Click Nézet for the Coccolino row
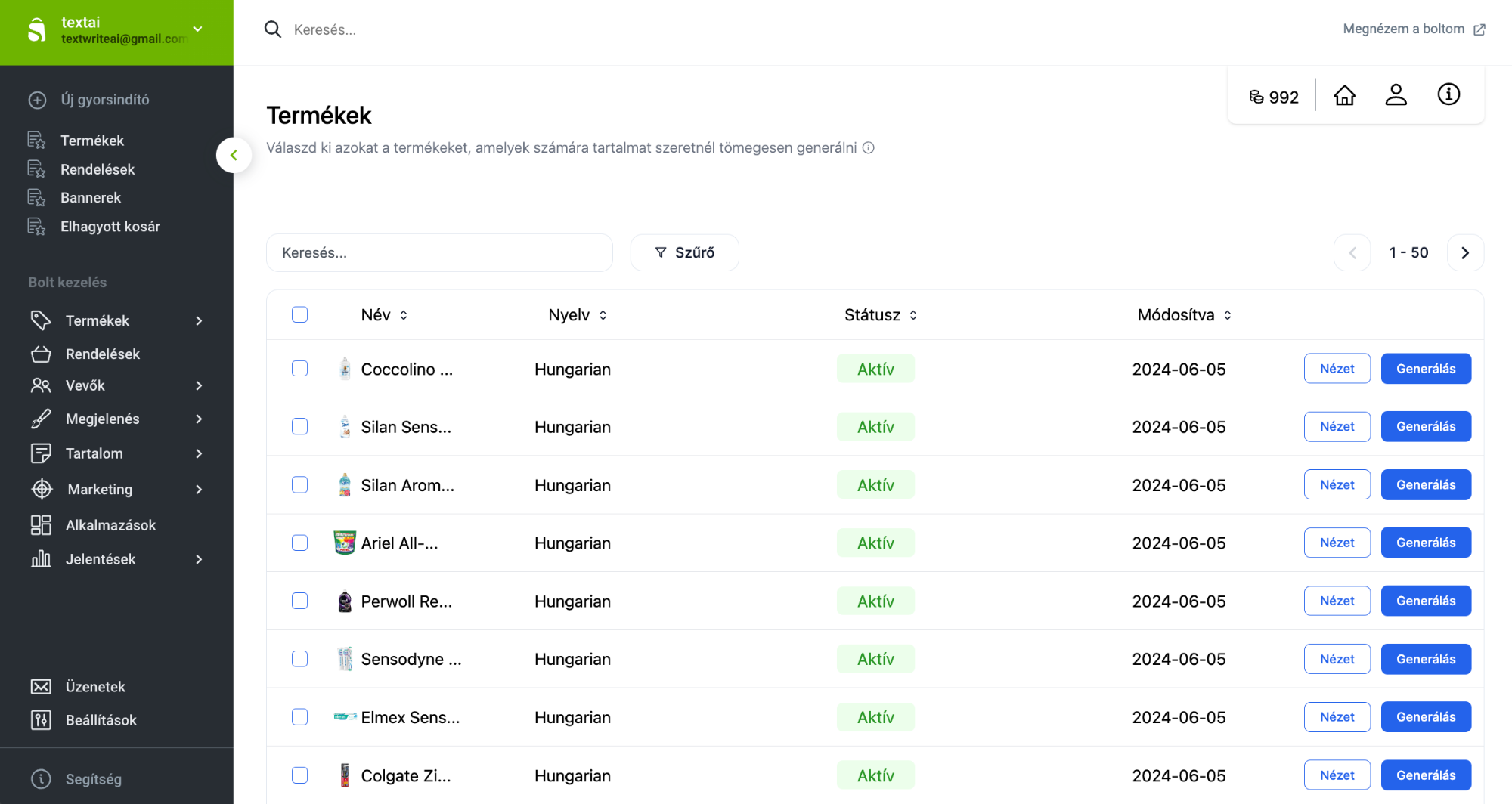The height and width of the screenshot is (804, 1512). click(x=1337, y=369)
